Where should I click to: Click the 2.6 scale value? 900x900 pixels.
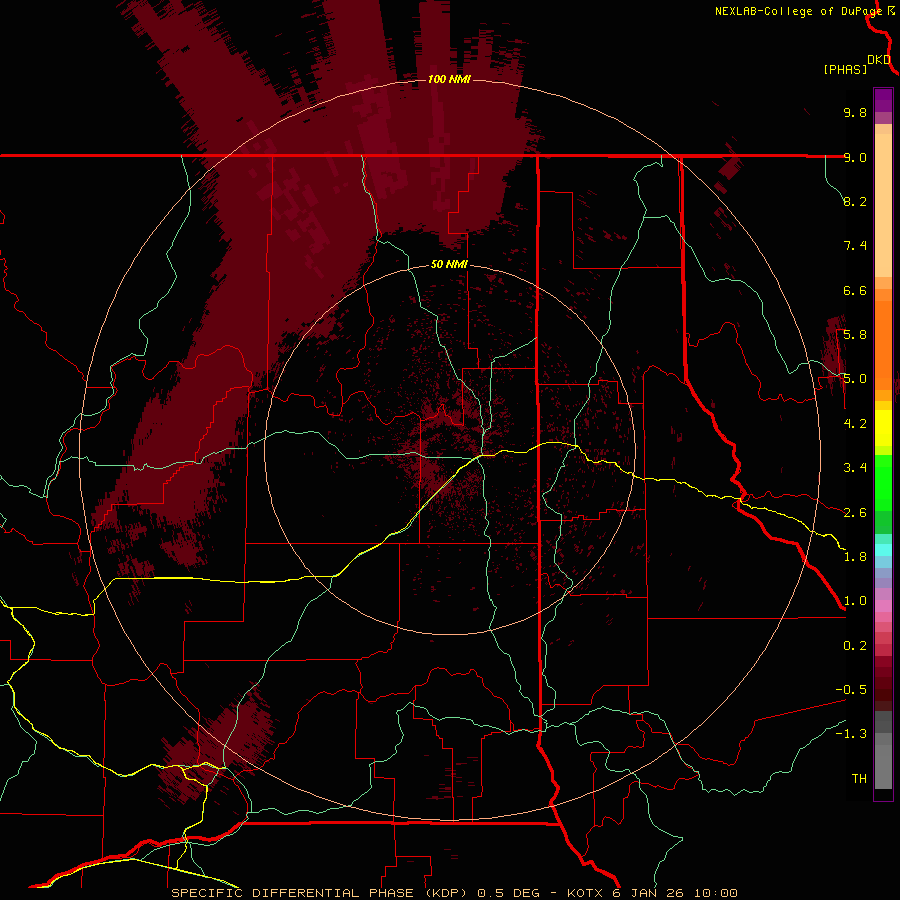pos(855,513)
